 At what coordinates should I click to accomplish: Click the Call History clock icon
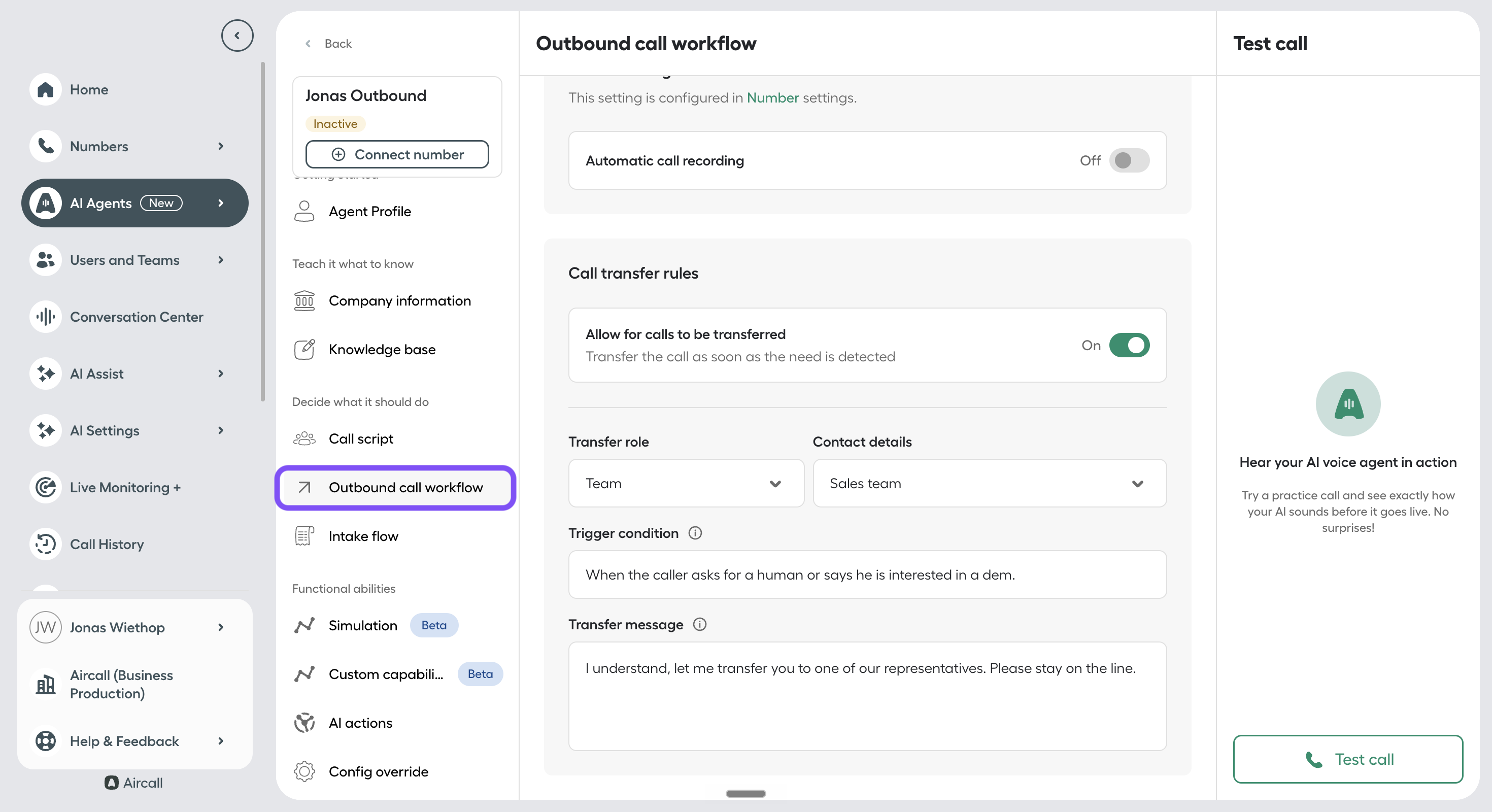(x=45, y=544)
